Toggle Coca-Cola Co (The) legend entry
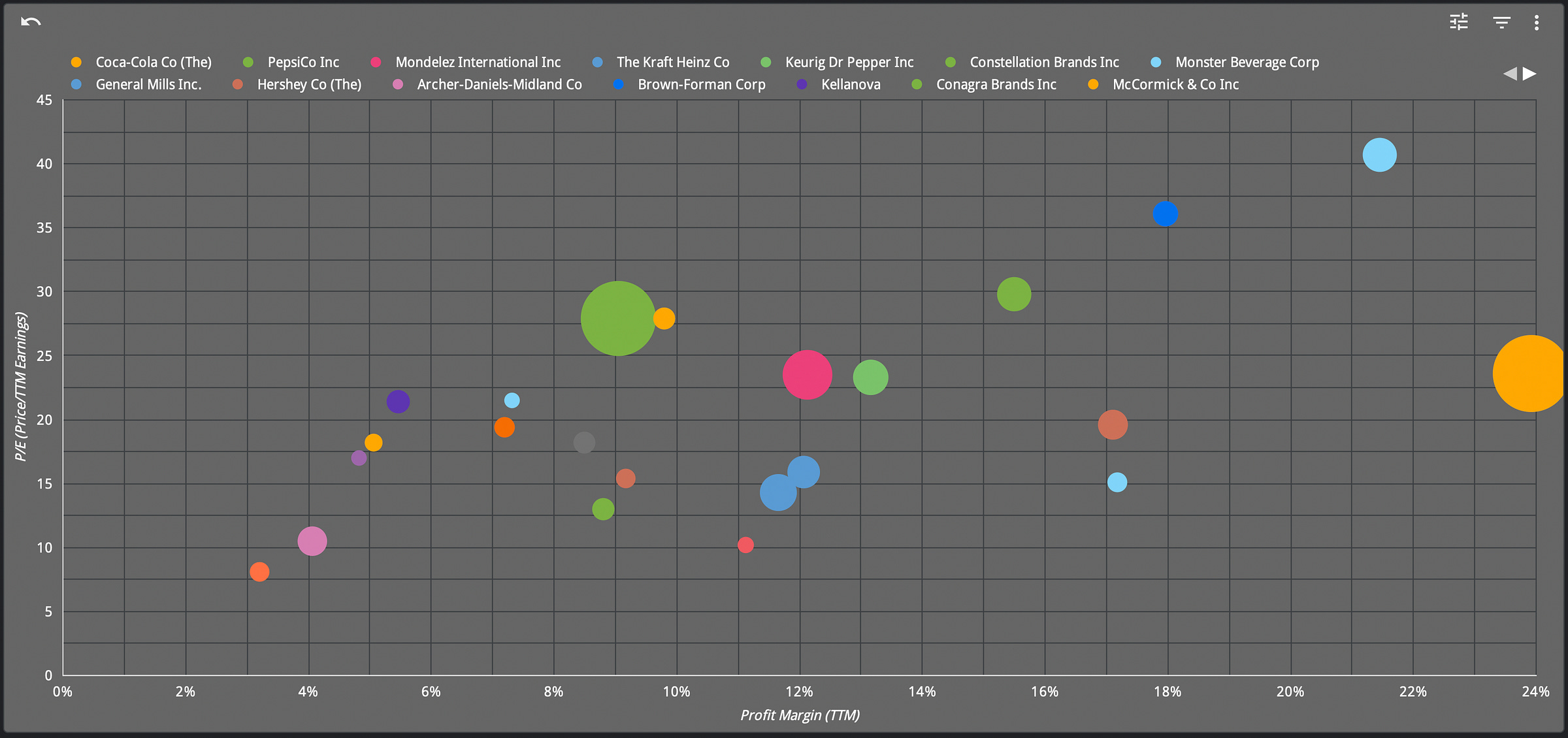Viewport: 1568px width, 738px height. point(153,62)
